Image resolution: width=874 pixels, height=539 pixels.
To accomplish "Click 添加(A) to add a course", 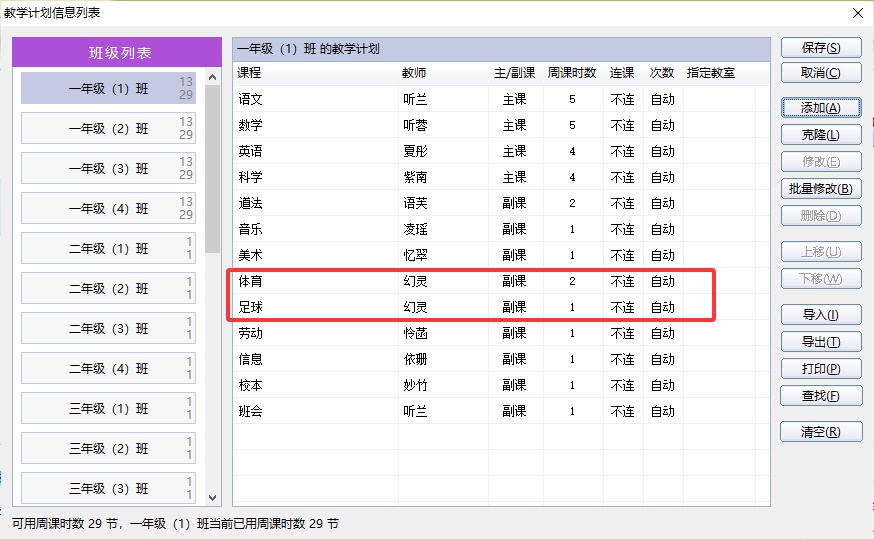I will coord(820,108).
